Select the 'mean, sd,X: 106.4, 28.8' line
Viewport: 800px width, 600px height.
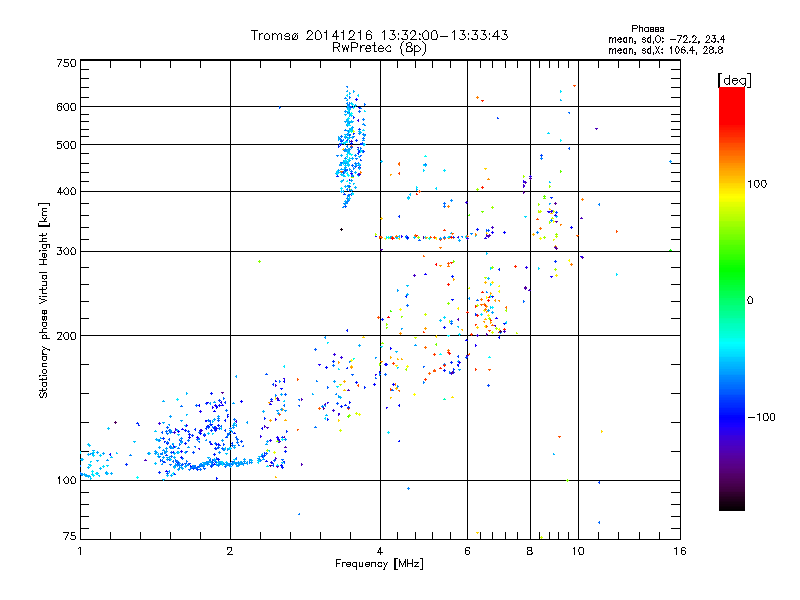click(665, 50)
